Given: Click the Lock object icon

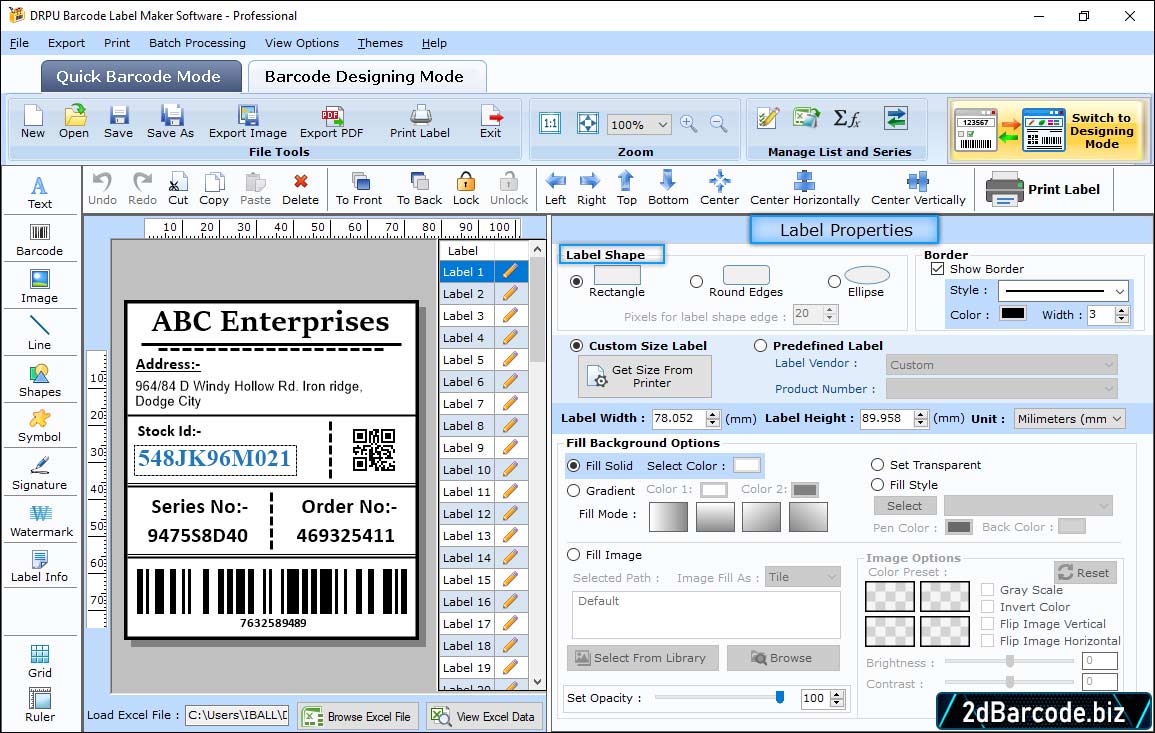Looking at the screenshot, I should 466,189.
